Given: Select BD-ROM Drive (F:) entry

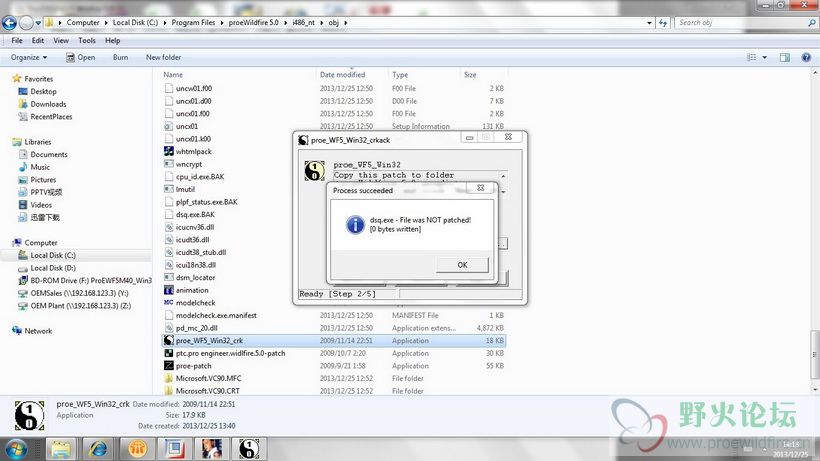Looking at the screenshot, I should (91, 280).
